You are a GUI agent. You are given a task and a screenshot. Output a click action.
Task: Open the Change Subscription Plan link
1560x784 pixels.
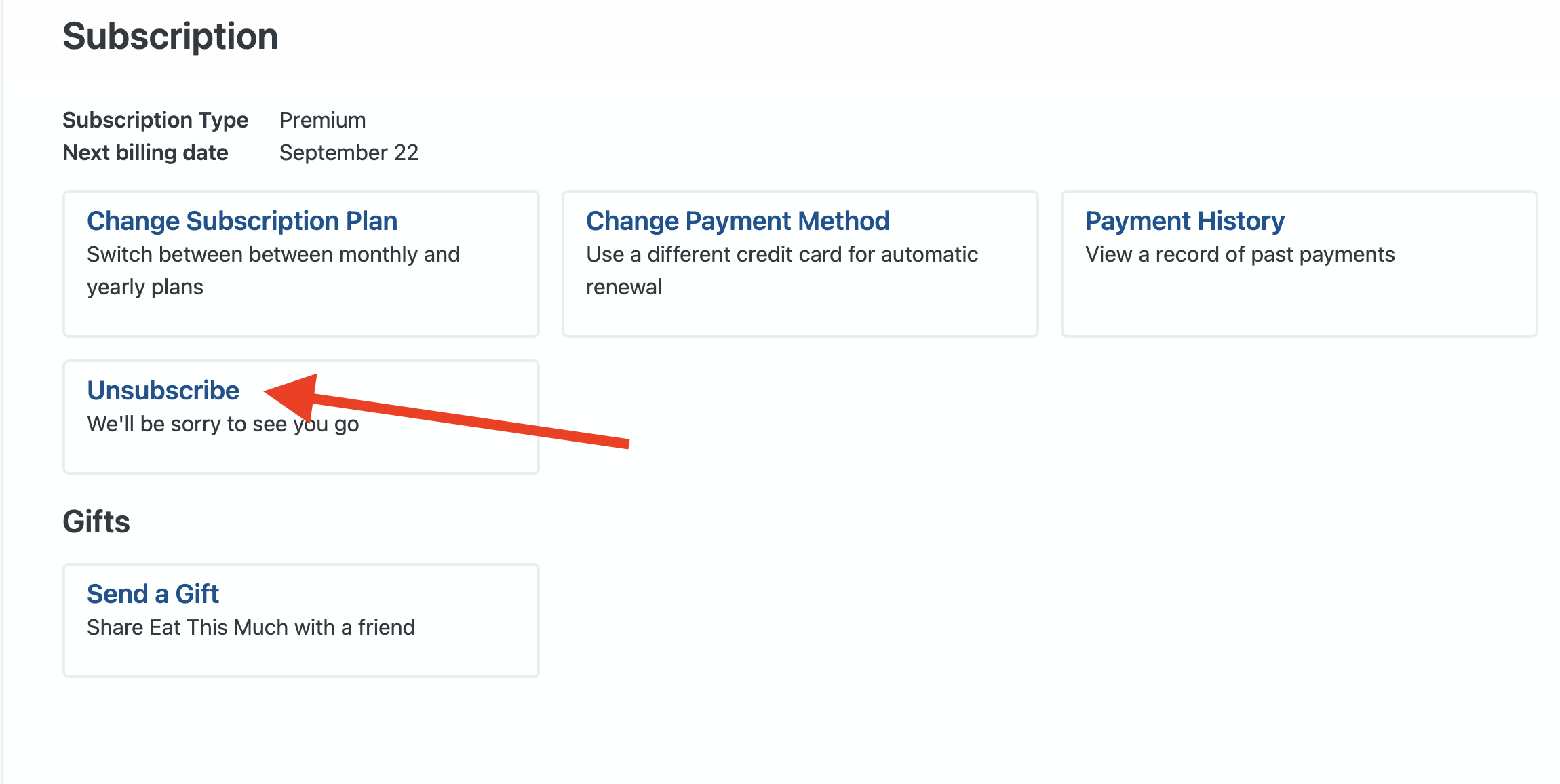coord(242,221)
